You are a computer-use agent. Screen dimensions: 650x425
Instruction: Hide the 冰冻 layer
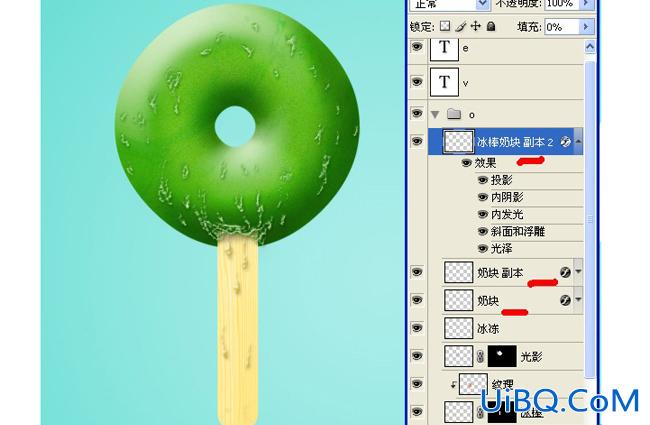[x=417, y=328]
